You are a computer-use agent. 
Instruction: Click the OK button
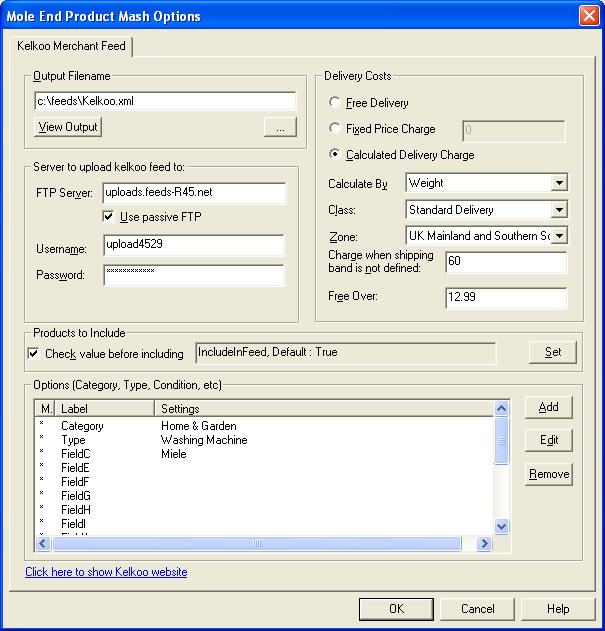pyautogui.click(x=396, y=609)
